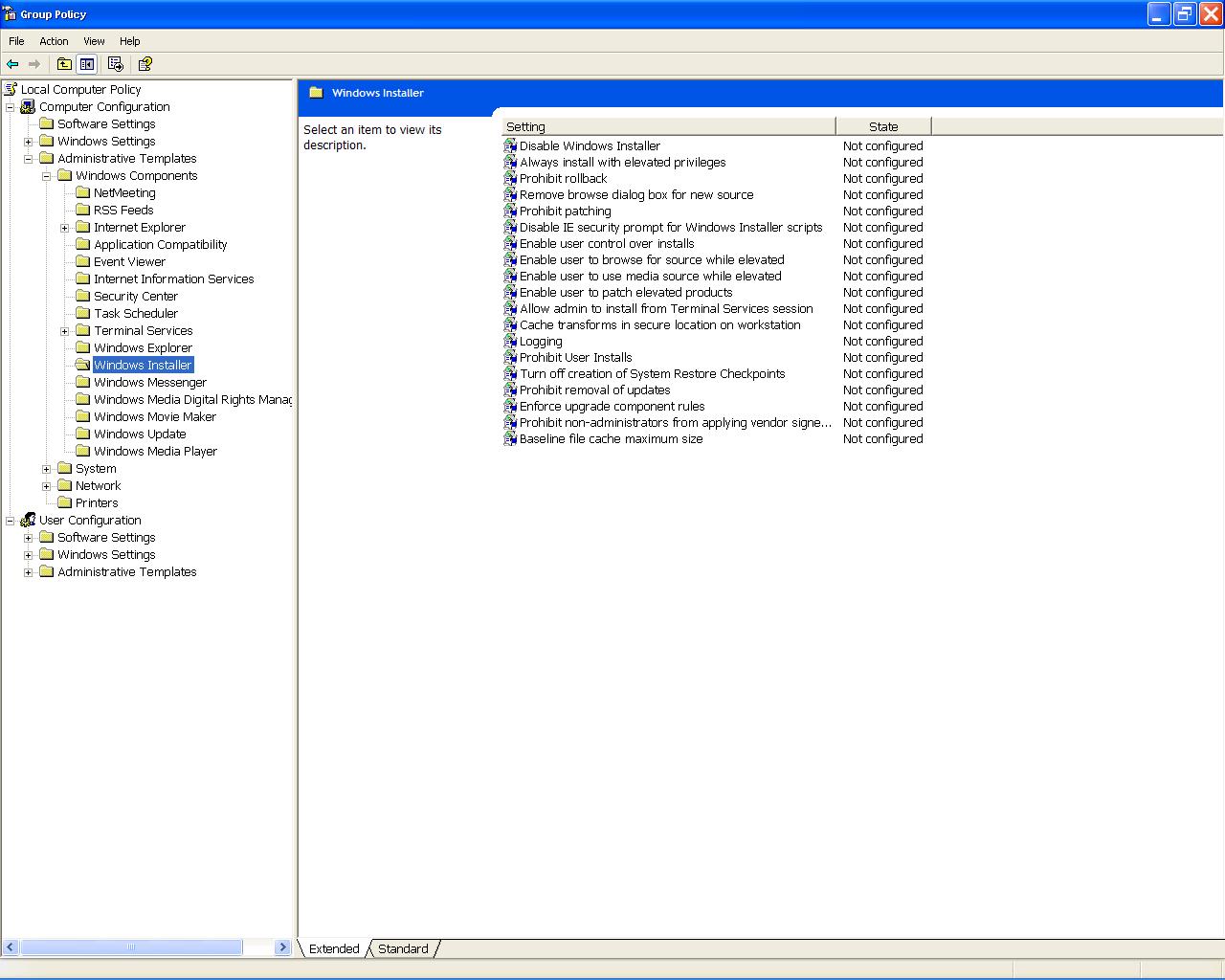Expand the System node
Viewport: 1225px width, 980px height.
tap(47, 469)
